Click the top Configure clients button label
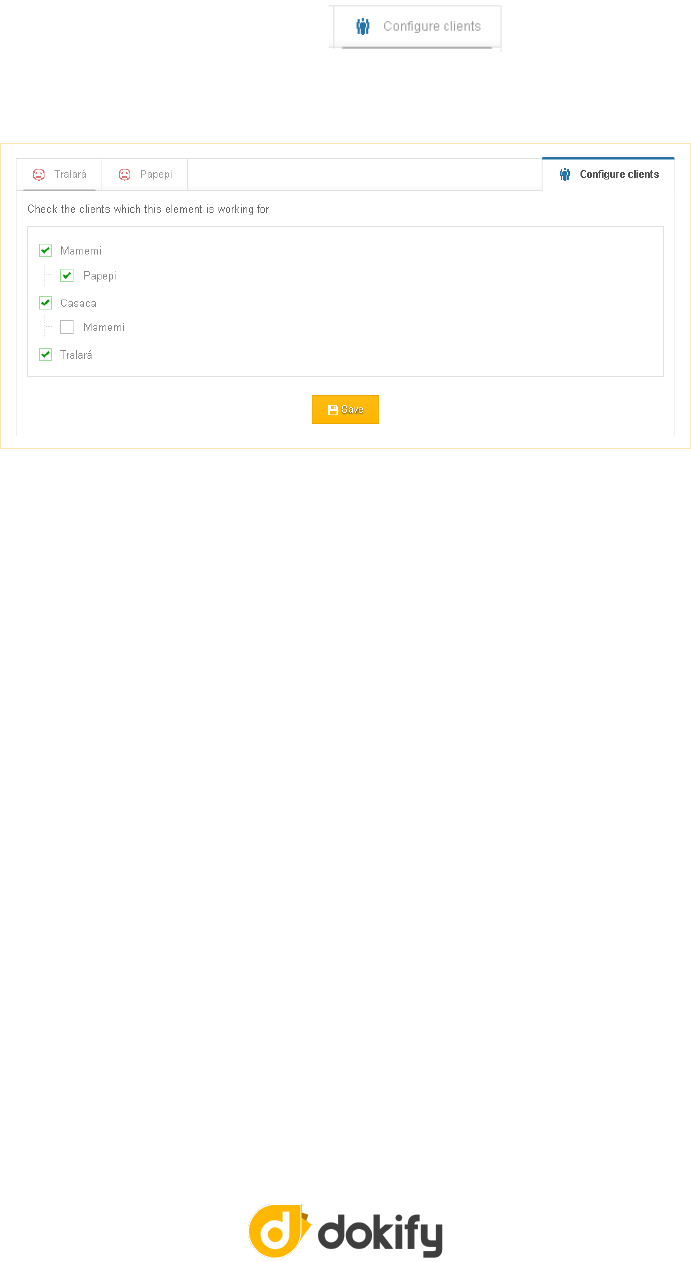 point(432,27)
